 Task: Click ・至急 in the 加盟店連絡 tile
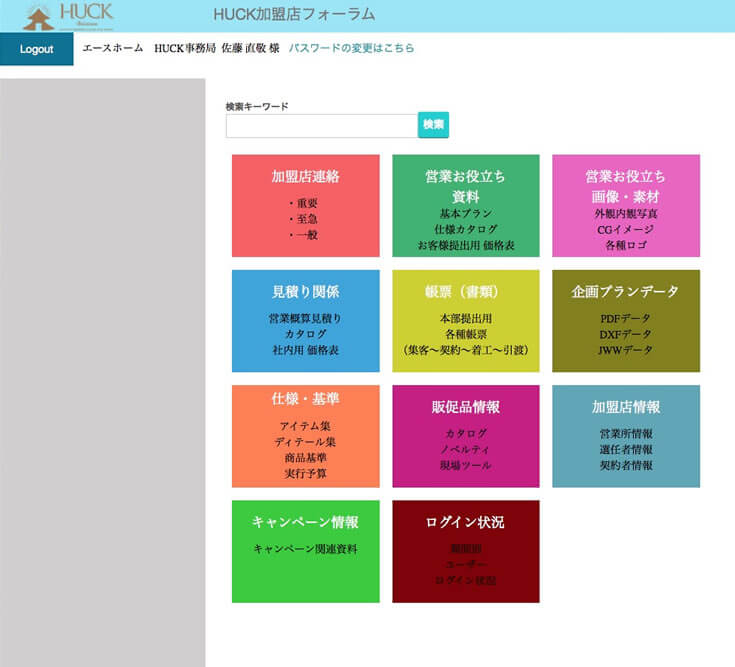303,219
